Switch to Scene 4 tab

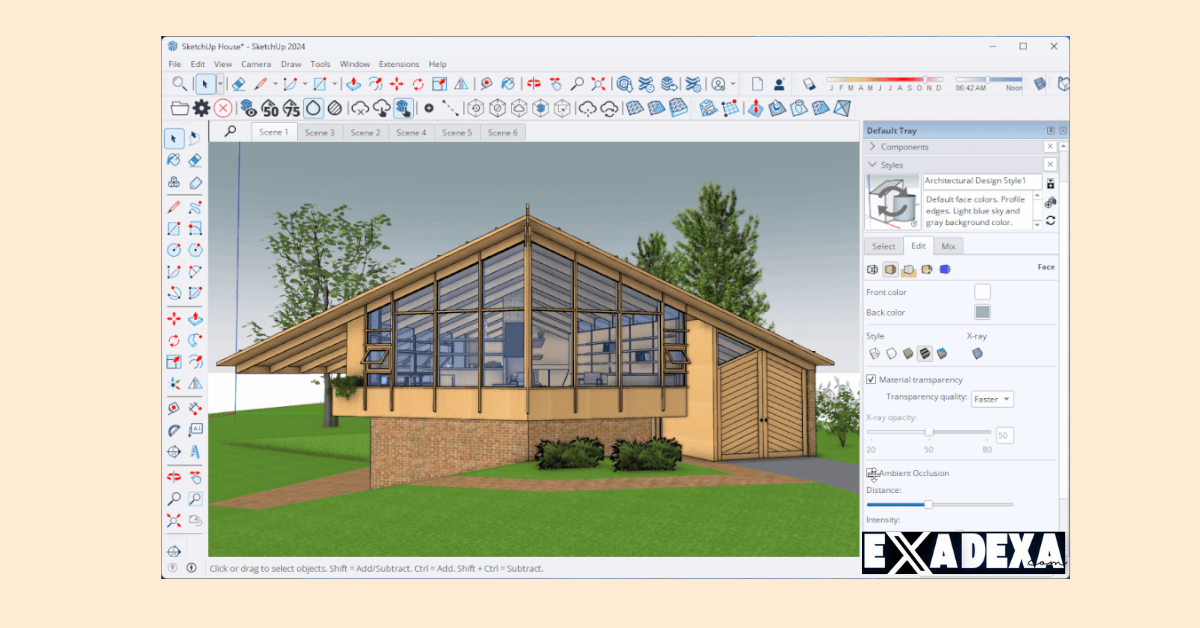coord(411,131)
